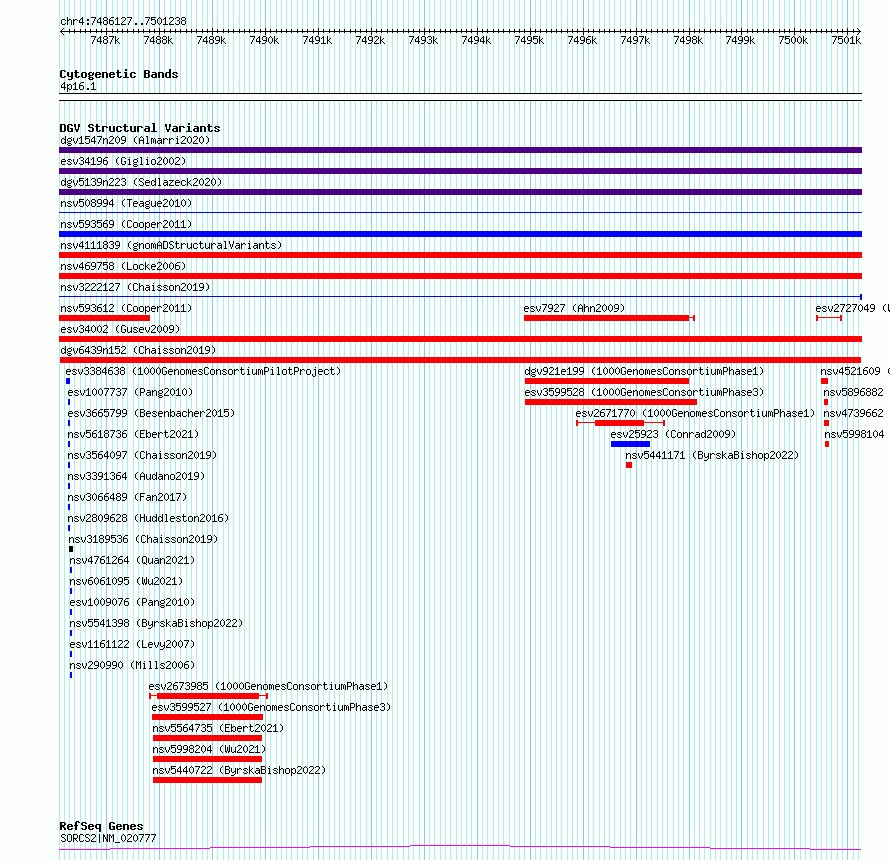Open esv25923 (Conrad2009) variant
890x860 pixels.
pos(673,434)
